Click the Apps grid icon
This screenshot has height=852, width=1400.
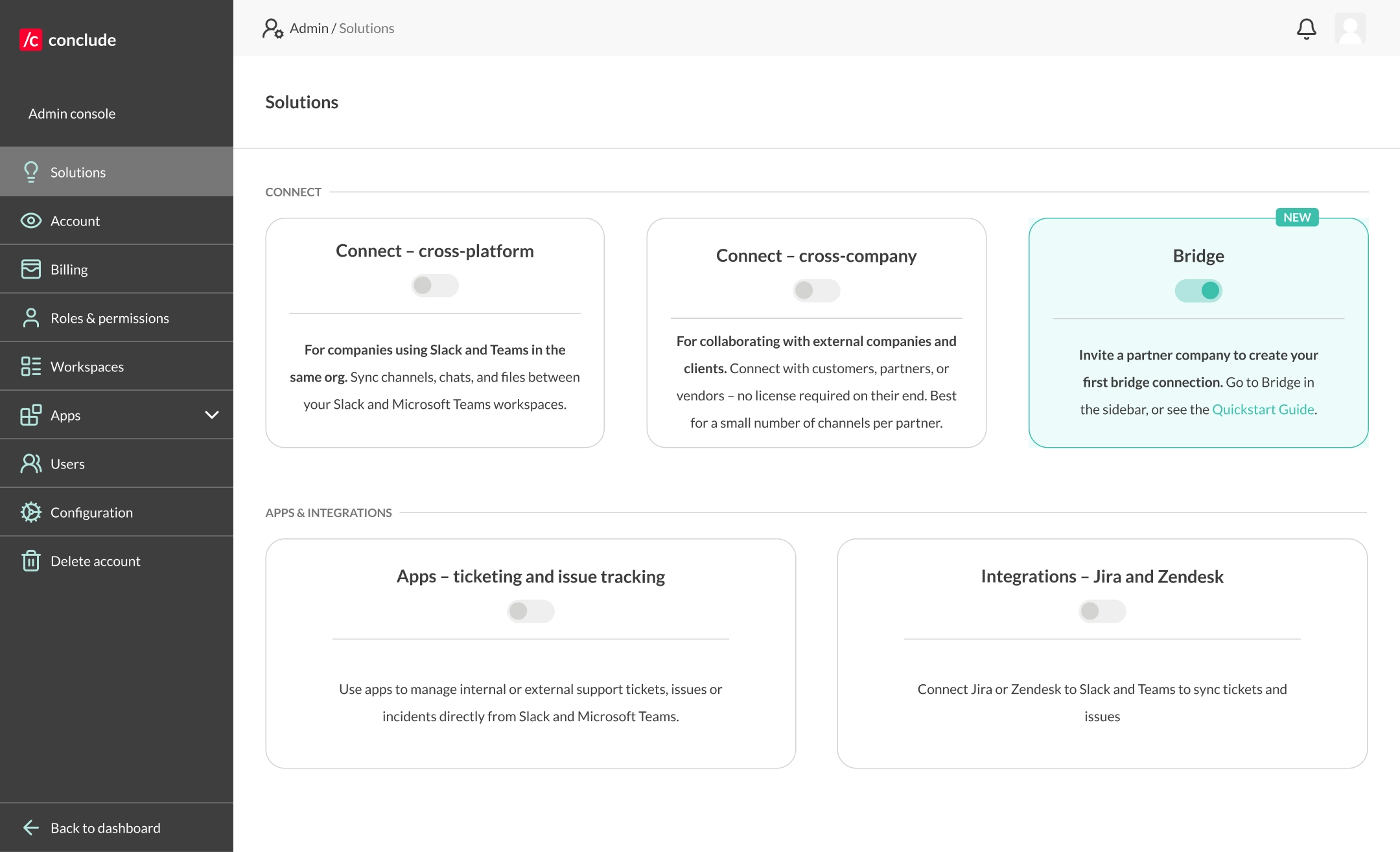pyautogui.click(x=30, y=415)
